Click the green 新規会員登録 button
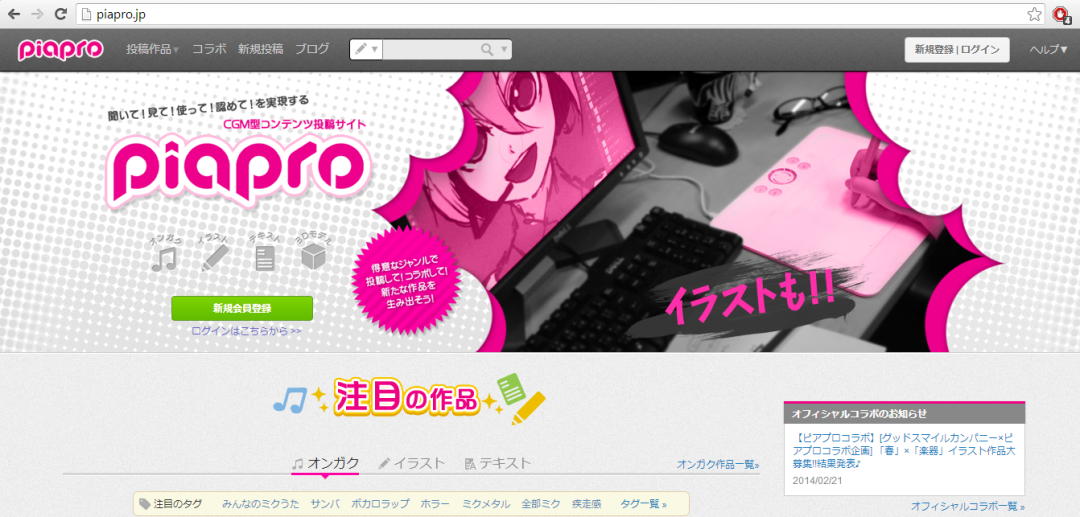The height and width of the screenshot is (517, 1080). pyautogui.click(x=242, y=308)
